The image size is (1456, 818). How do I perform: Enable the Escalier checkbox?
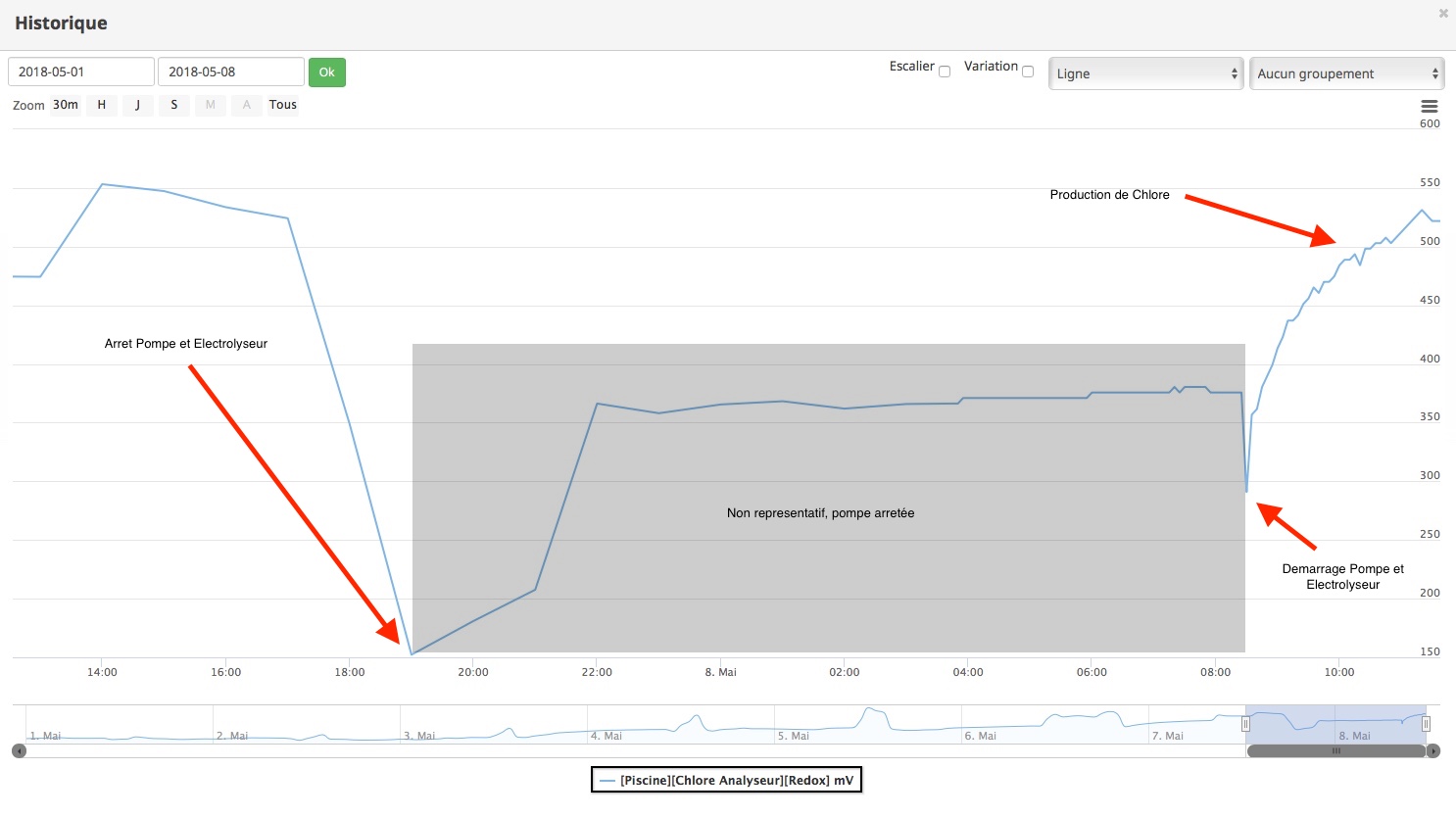pos(945,72)
